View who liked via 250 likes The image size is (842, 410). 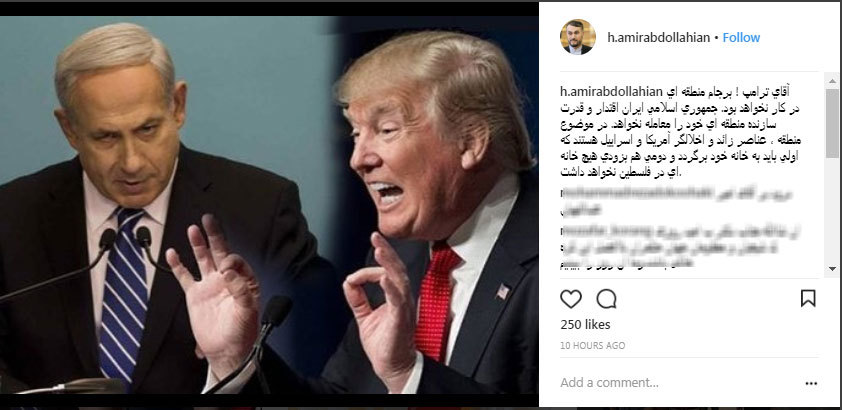585,325
